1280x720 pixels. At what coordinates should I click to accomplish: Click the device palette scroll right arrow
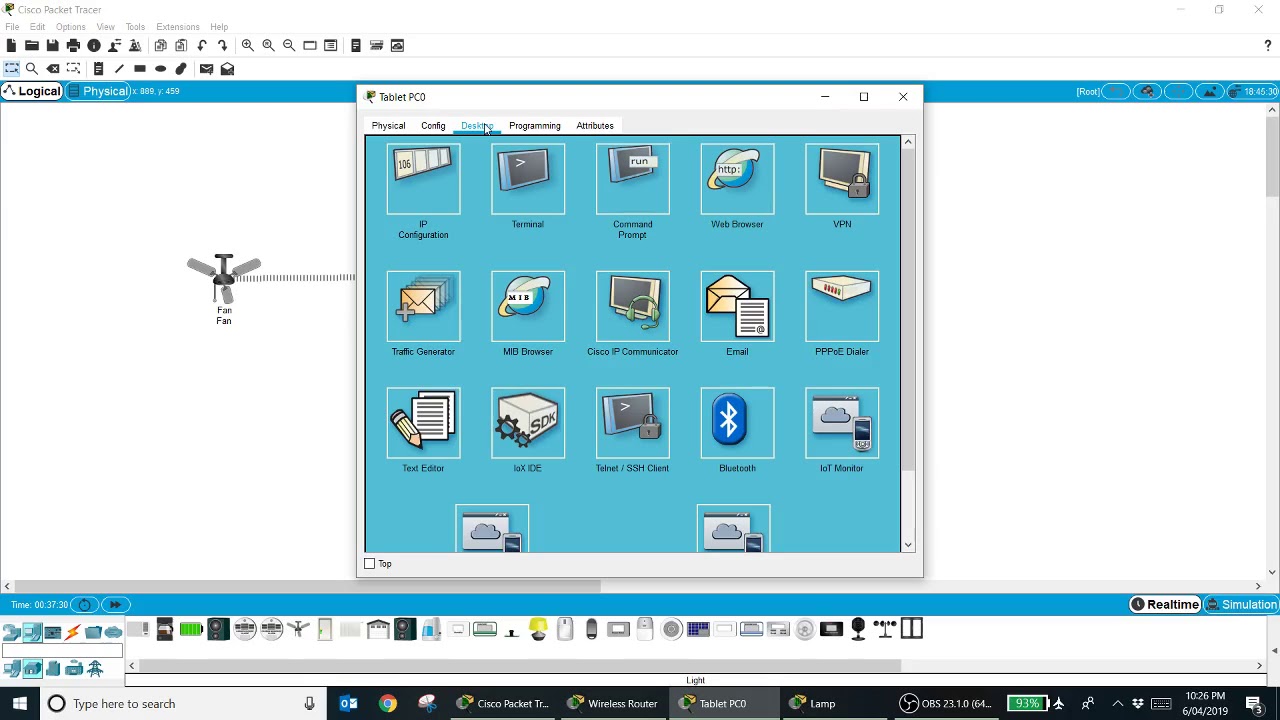click(x=1259, y=666)
